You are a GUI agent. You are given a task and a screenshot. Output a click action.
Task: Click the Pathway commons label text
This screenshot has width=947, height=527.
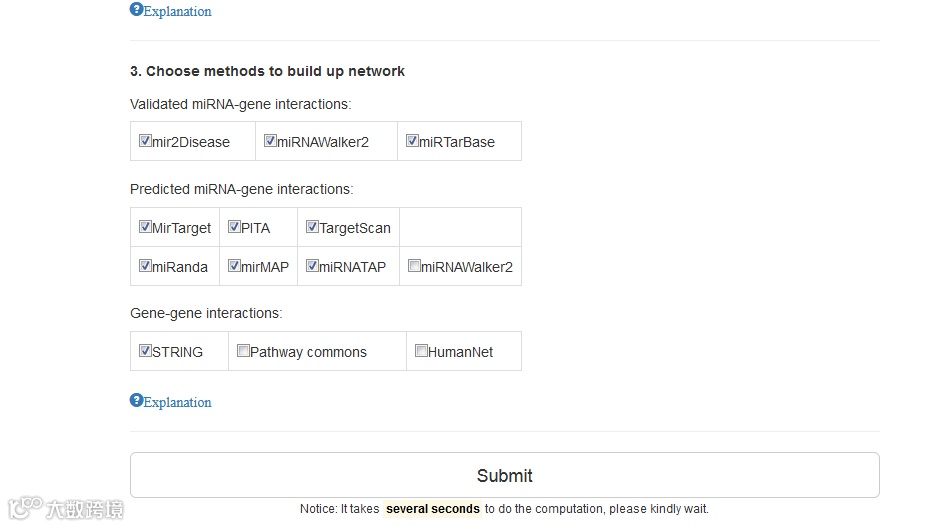click(308, 352)
